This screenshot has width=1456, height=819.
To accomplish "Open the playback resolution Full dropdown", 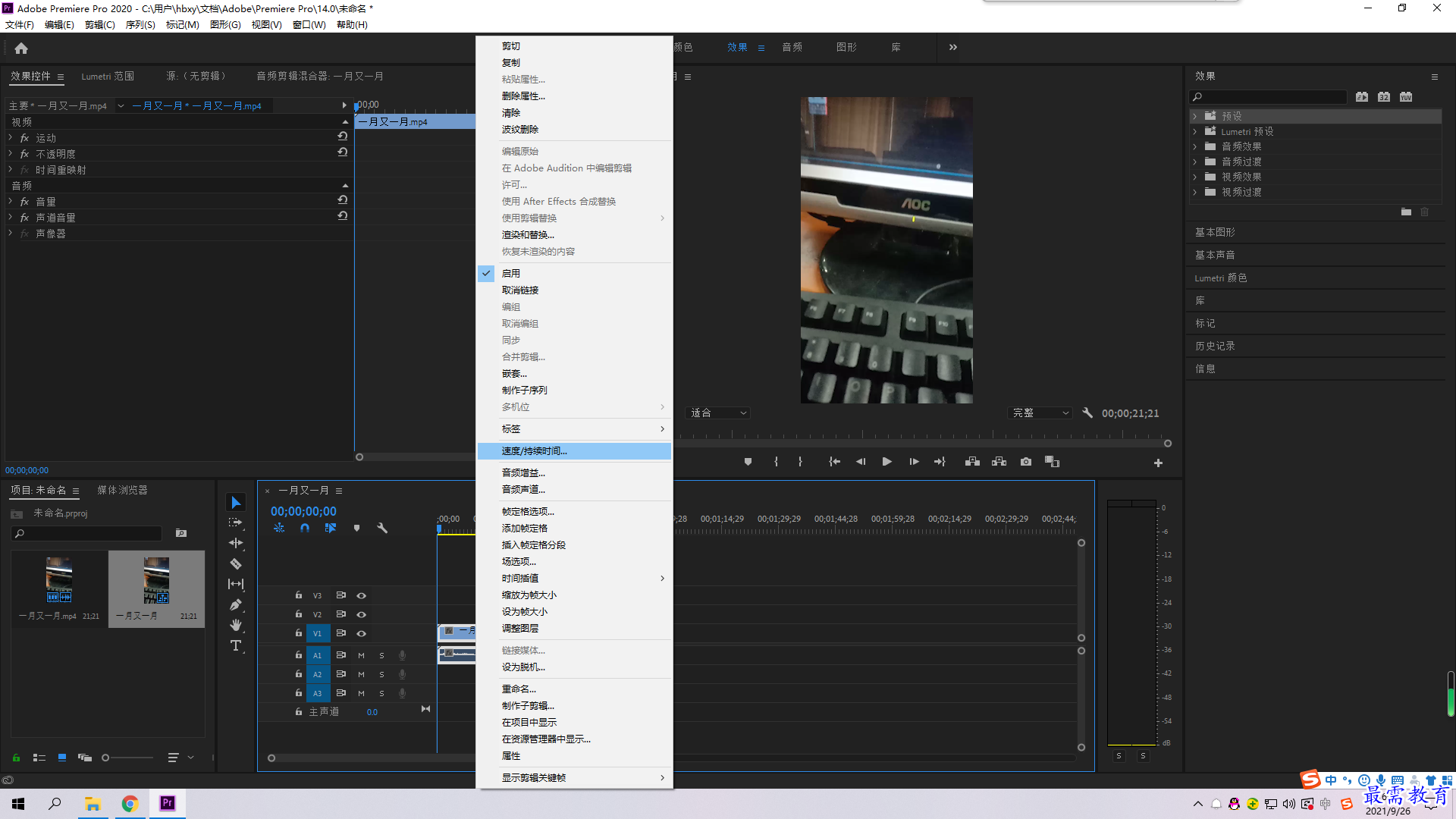I will tap(1040, 413).
